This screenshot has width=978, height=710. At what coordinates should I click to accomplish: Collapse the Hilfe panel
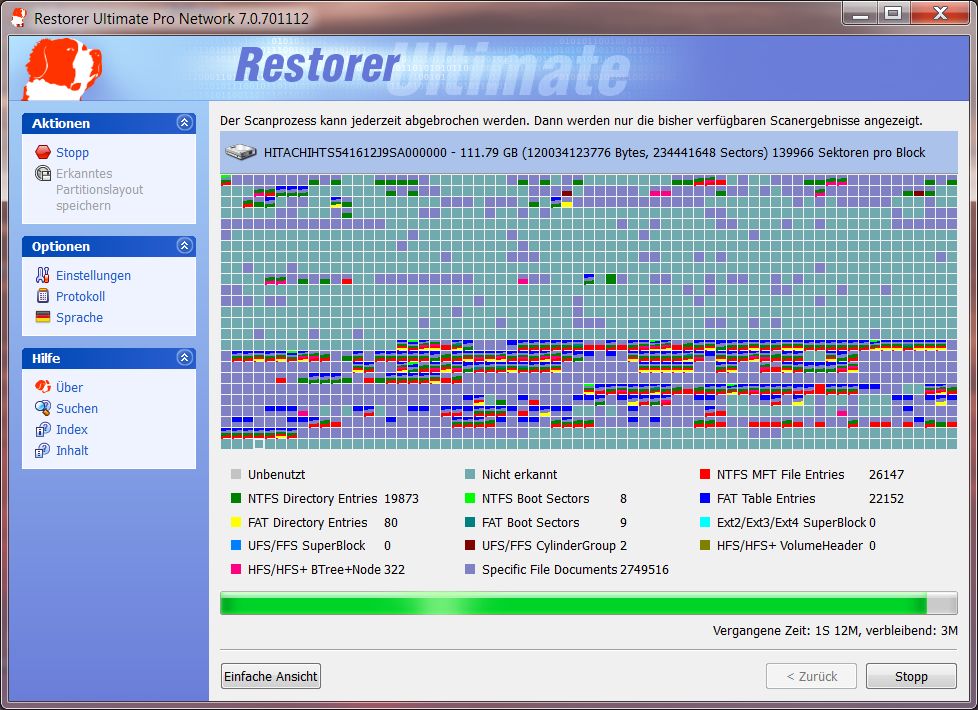(x=184, y=357)
